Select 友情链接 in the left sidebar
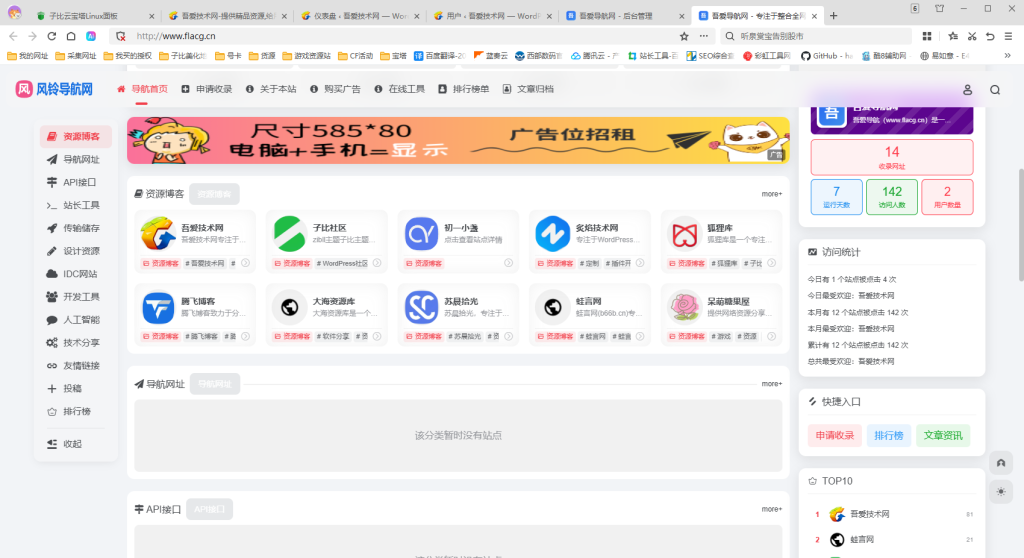The image size is (1024, 558). (76, 365)
